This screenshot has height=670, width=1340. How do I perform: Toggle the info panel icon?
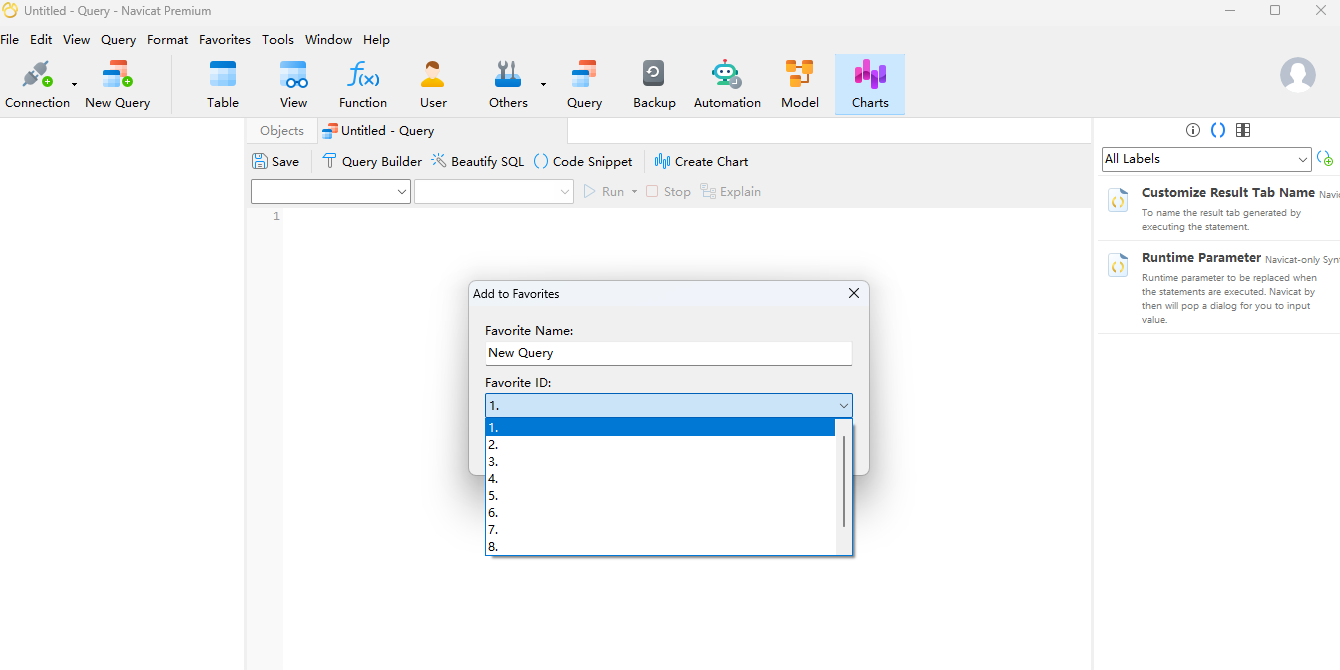(x=1192, y=130)
